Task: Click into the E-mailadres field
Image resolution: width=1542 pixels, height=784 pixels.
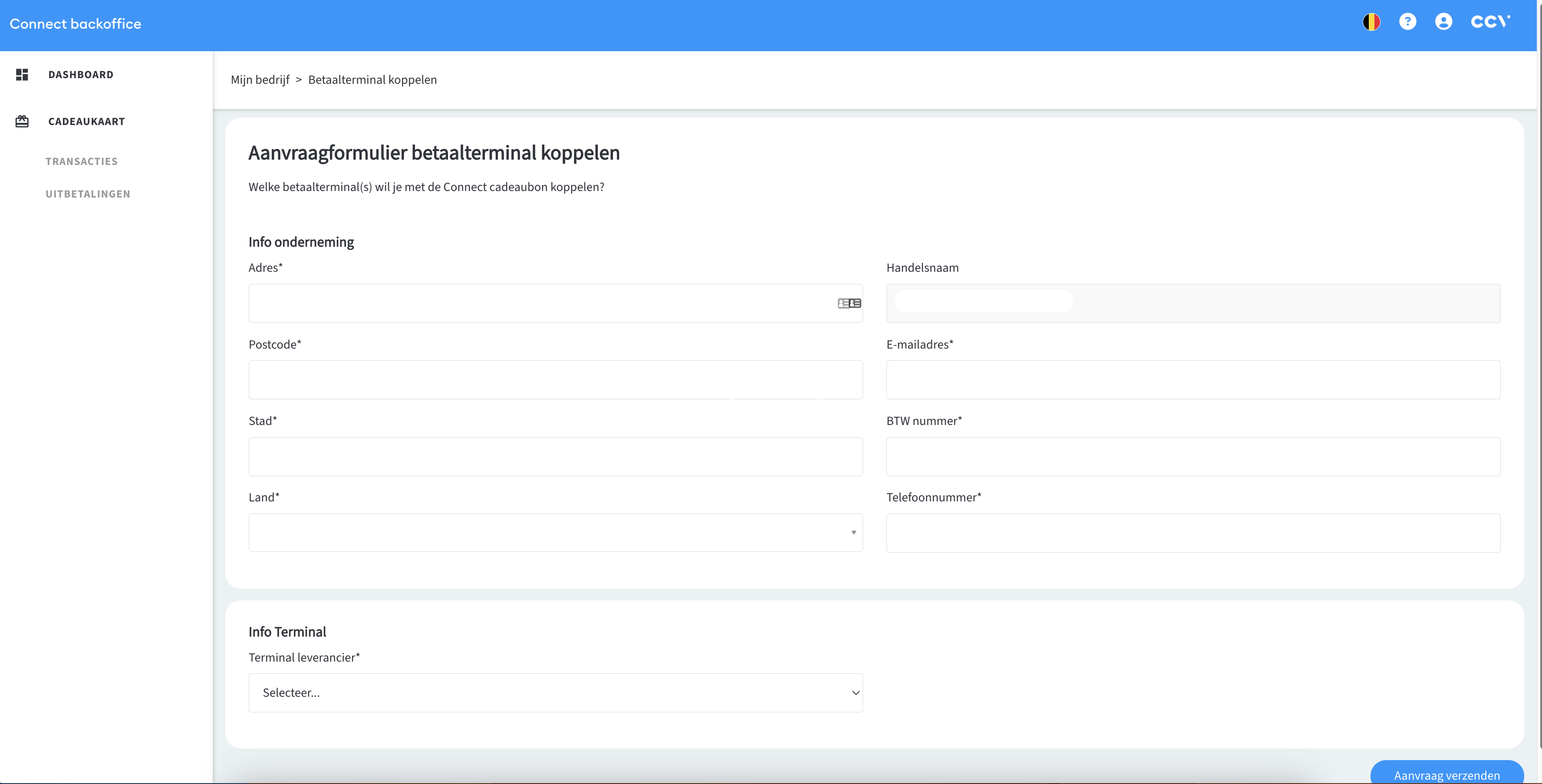Action: pos(1193,380)
